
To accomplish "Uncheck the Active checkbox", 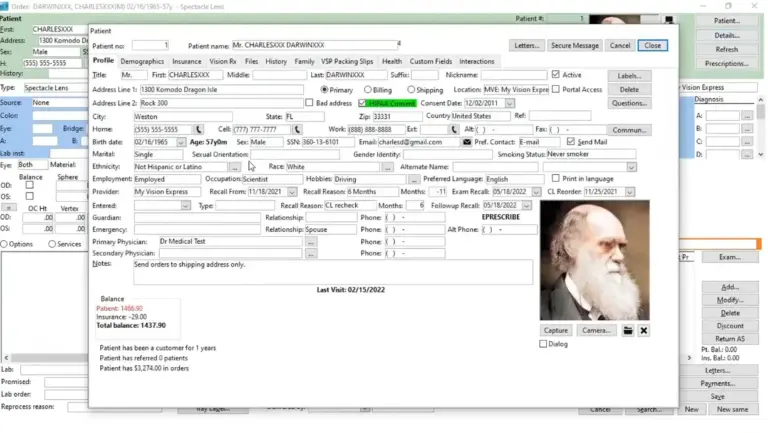I will (555, 74).
